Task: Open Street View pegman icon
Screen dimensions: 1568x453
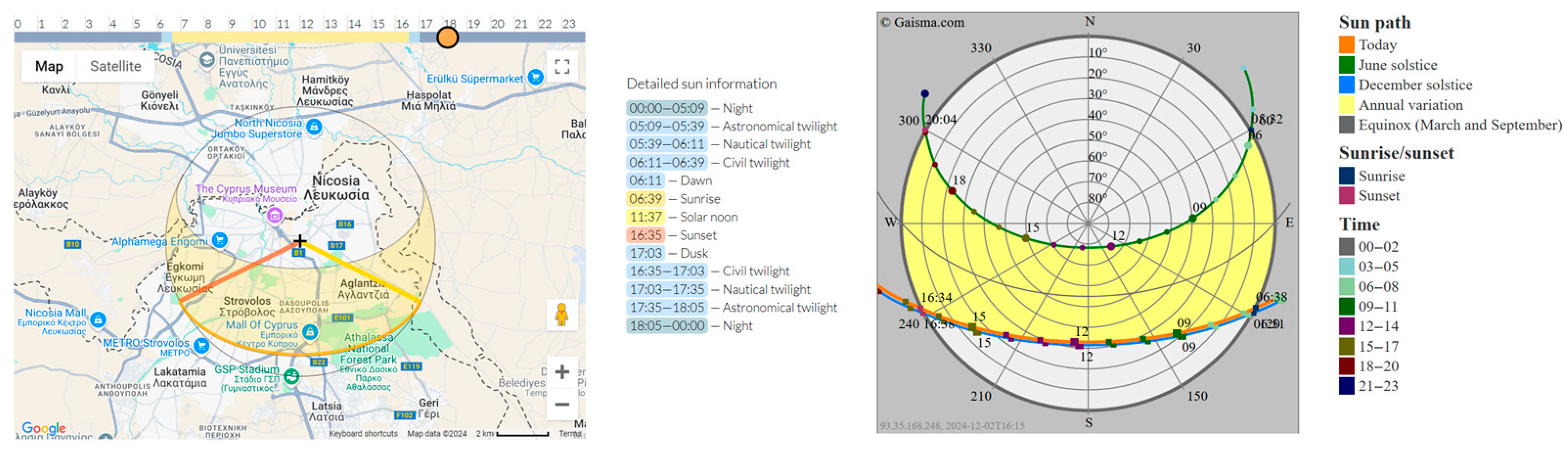Action: 561,316
